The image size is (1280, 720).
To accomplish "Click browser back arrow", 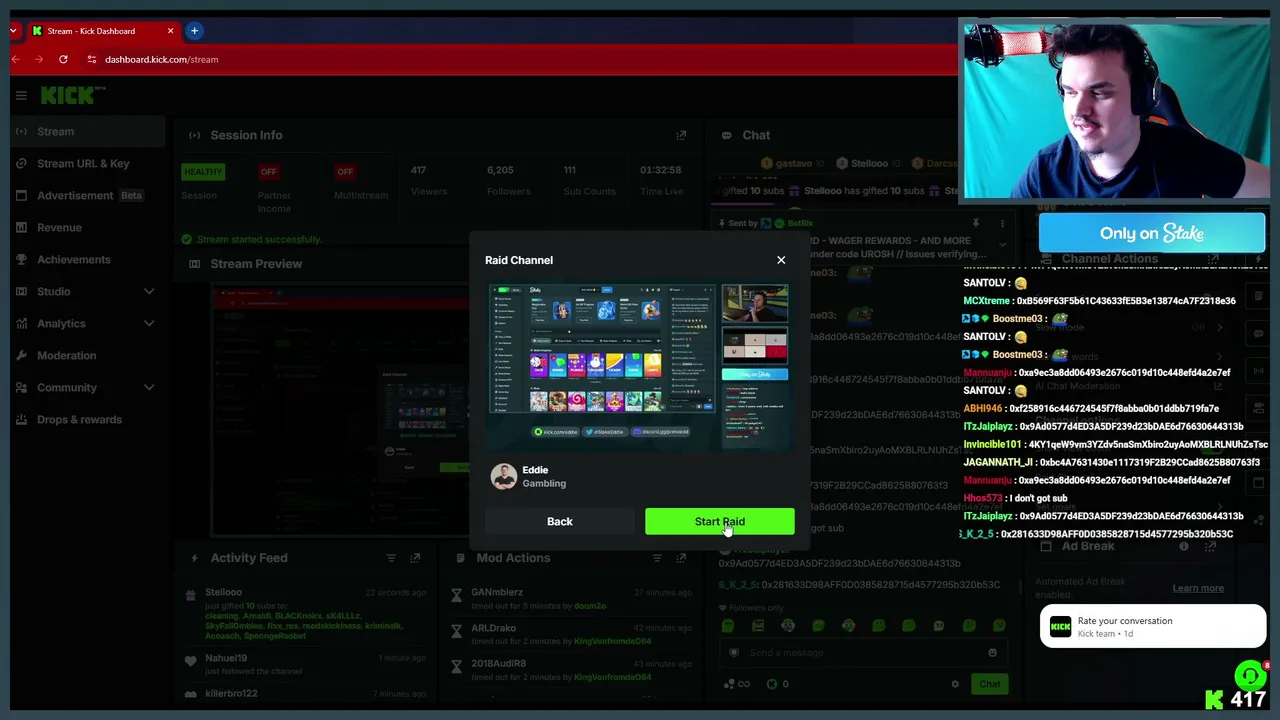I will pos(14,59).
